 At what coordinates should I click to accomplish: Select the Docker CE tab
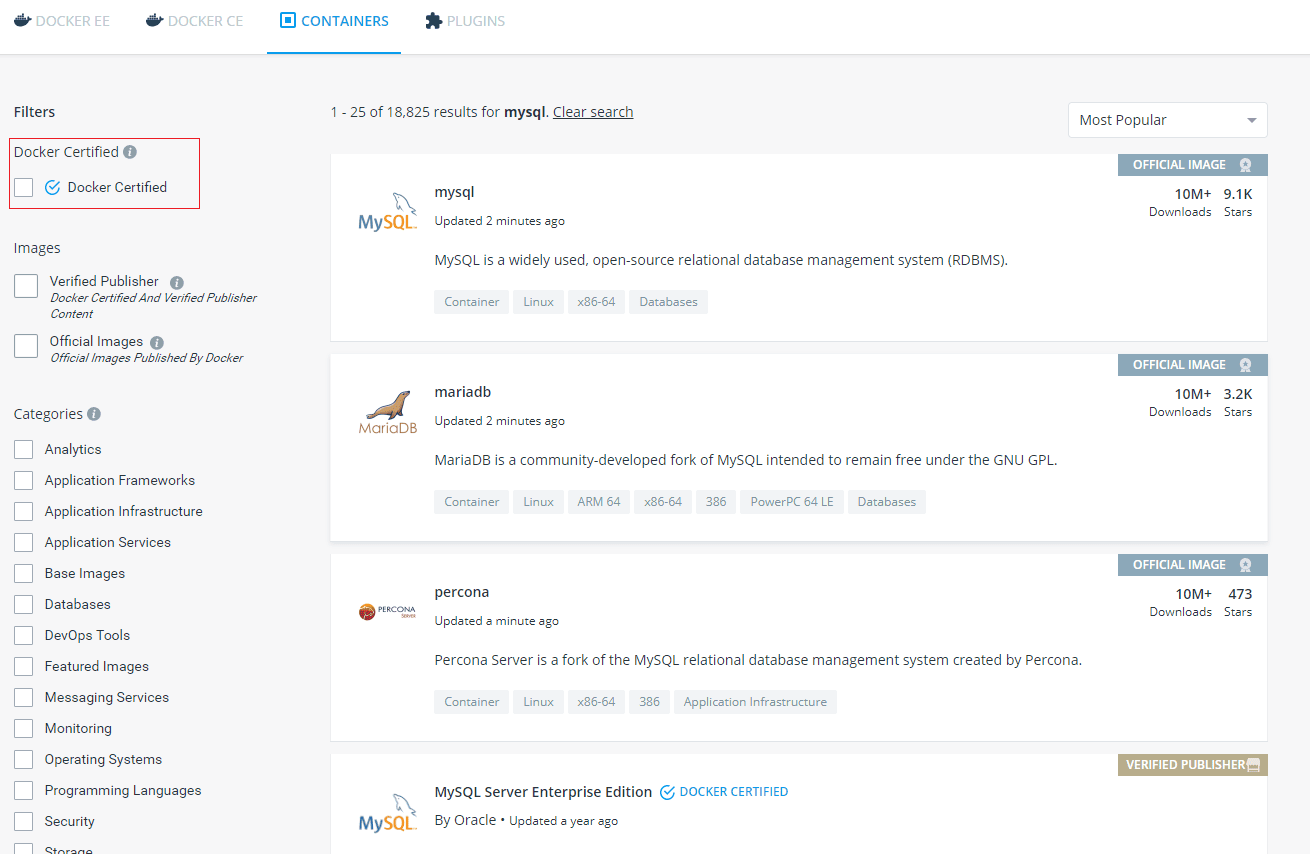tap(195, 21)
